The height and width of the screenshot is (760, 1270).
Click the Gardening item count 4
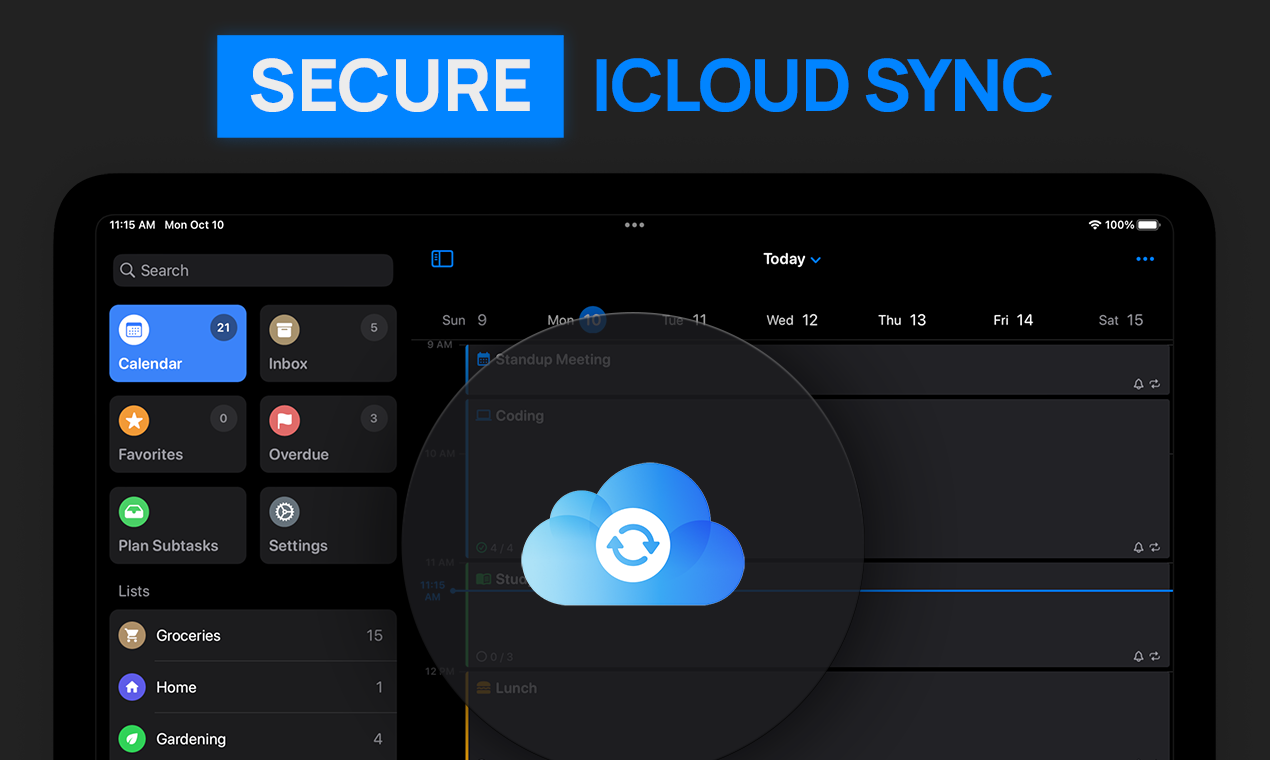click(378, 739)
